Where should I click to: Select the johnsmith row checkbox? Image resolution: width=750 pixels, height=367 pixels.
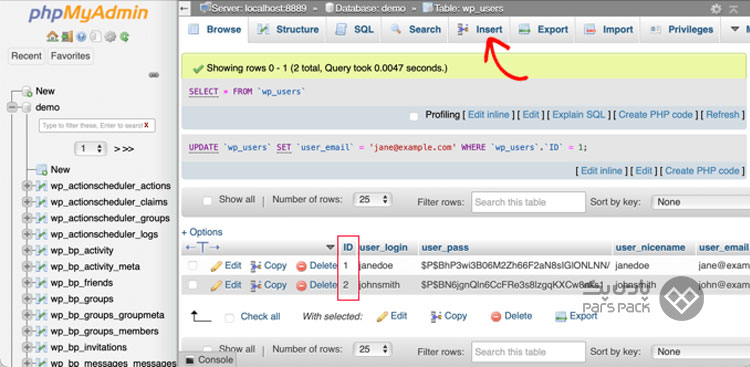click(193, 285)
